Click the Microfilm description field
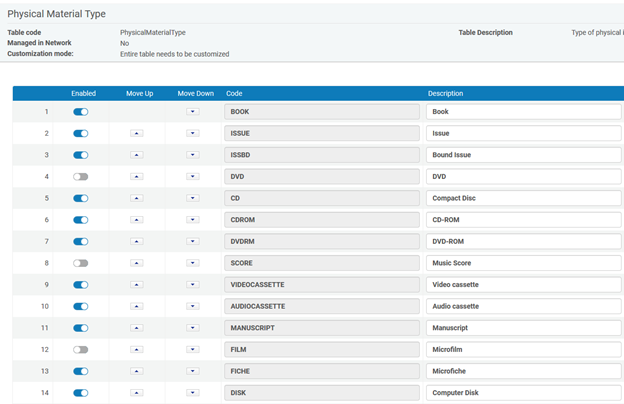 [523, 349]
